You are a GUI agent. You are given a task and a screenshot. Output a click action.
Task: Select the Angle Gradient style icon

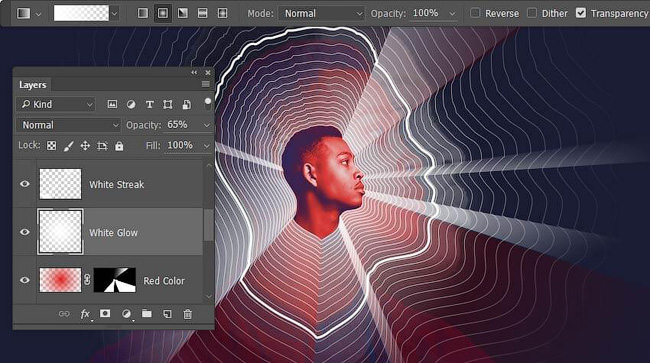(x=182, y=13)
